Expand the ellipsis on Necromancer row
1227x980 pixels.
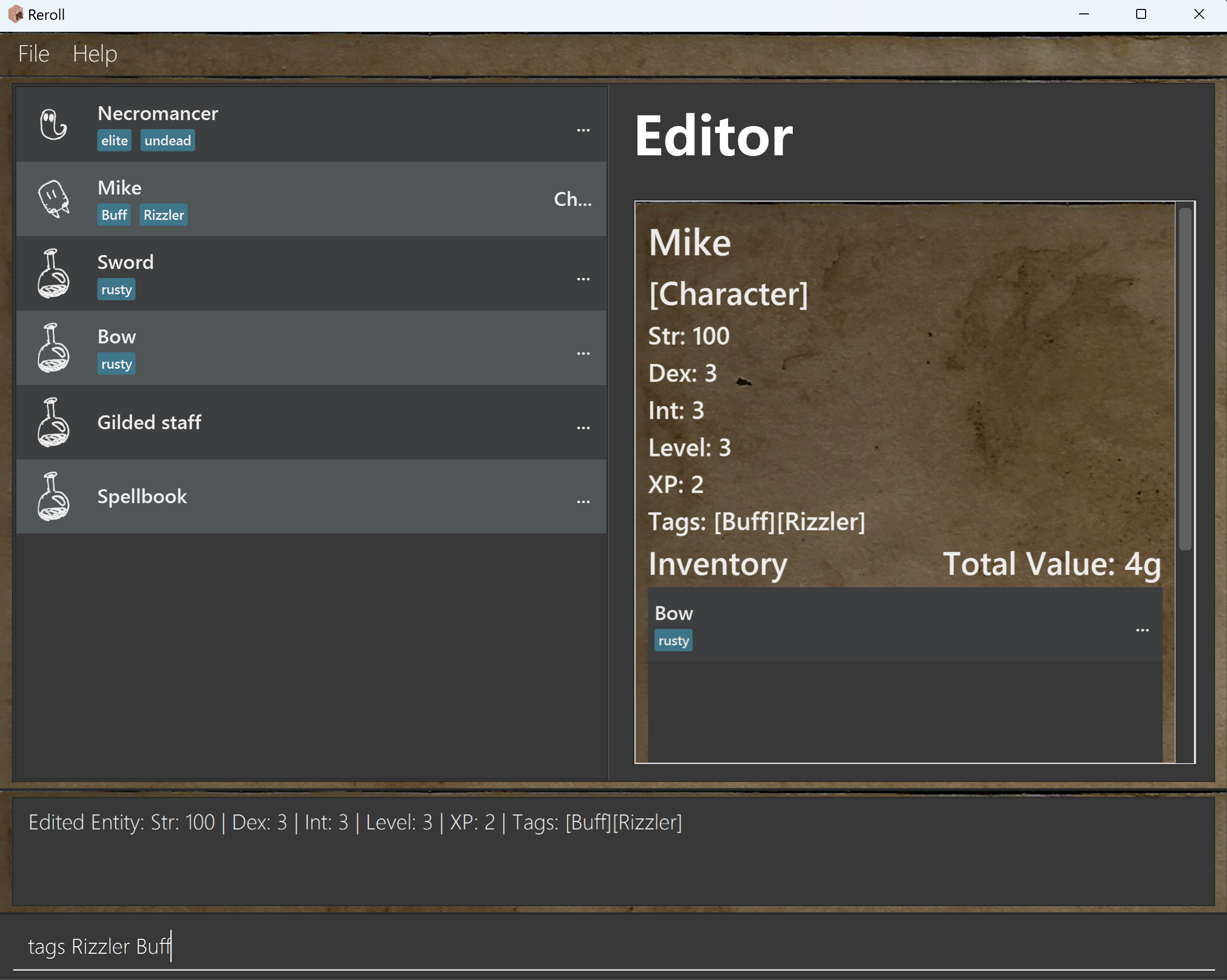(583, 130)
